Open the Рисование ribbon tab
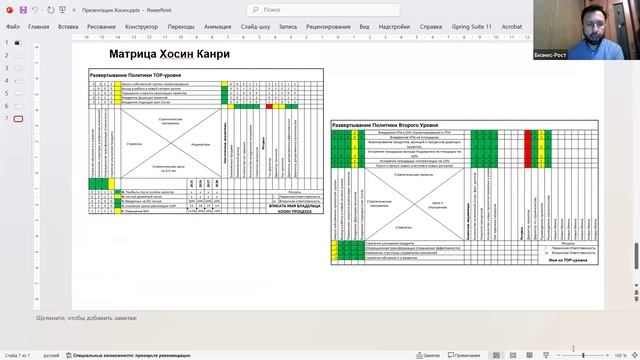This screenshot has width=640, height=360. point(101,27)
